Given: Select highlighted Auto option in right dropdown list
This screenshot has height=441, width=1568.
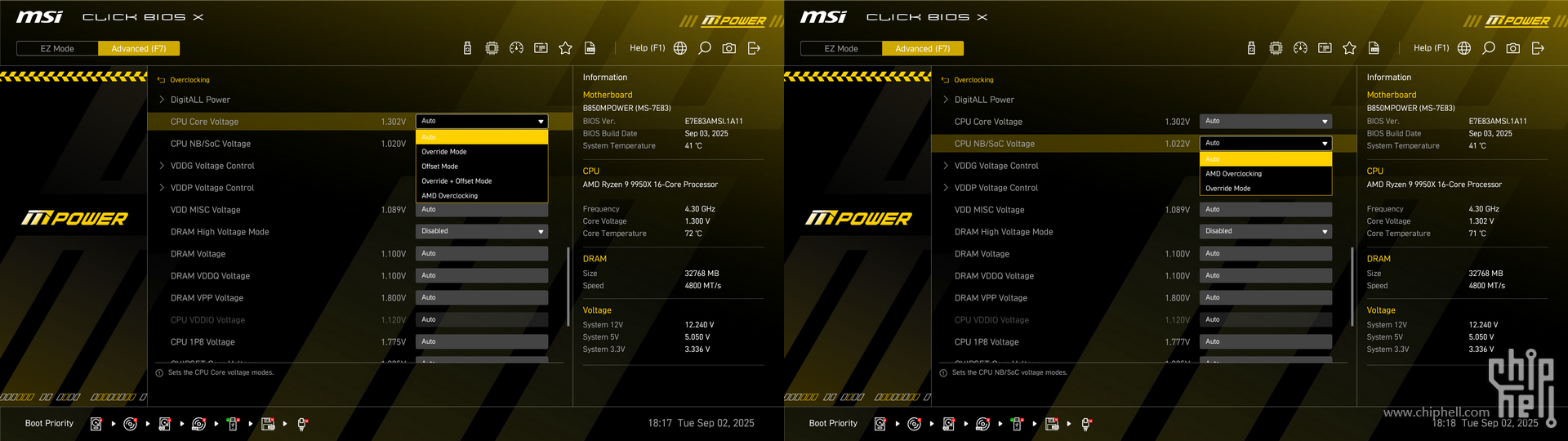Looking at the screenshot, I should [x=1266, y=159].
